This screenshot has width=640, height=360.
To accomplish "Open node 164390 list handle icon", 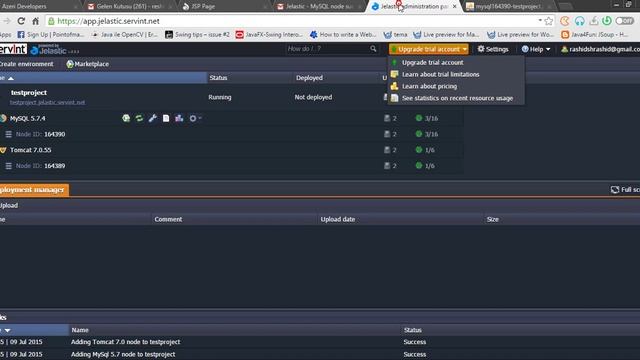I will point(8,134).
